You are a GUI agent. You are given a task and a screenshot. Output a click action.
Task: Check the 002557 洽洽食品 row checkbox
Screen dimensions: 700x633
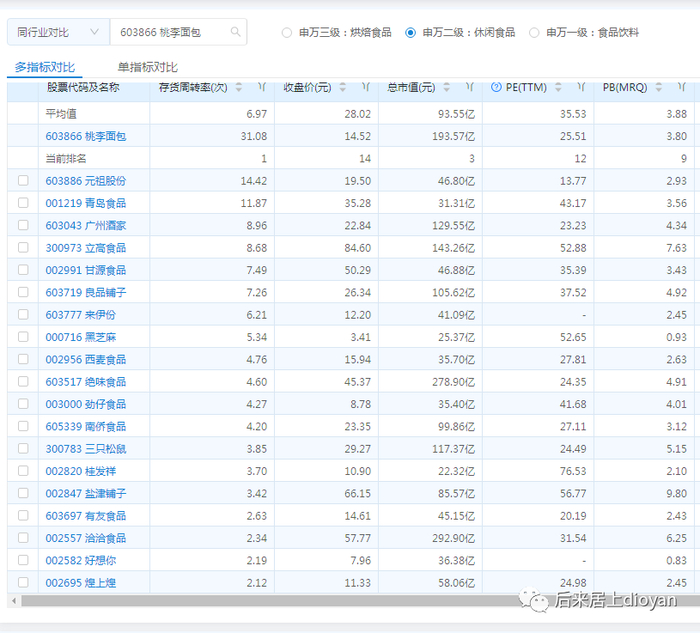tap(23, 537)
